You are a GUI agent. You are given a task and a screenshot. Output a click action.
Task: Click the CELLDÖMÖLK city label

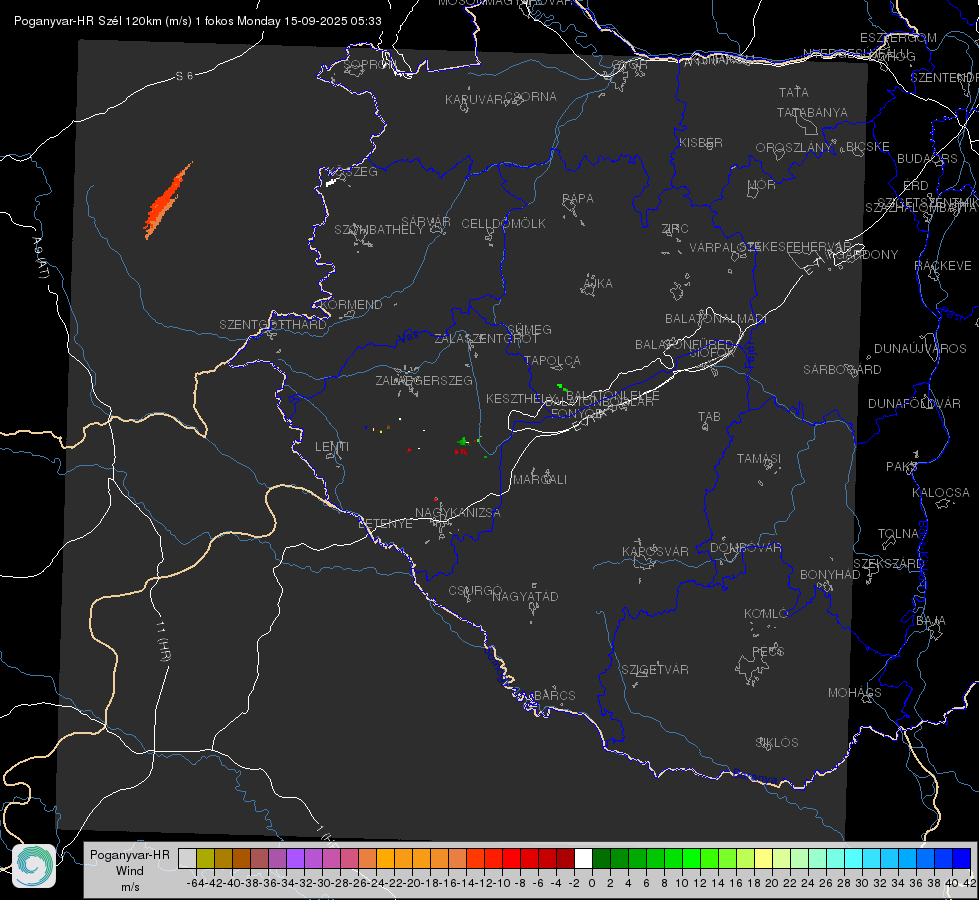point(504,224)
